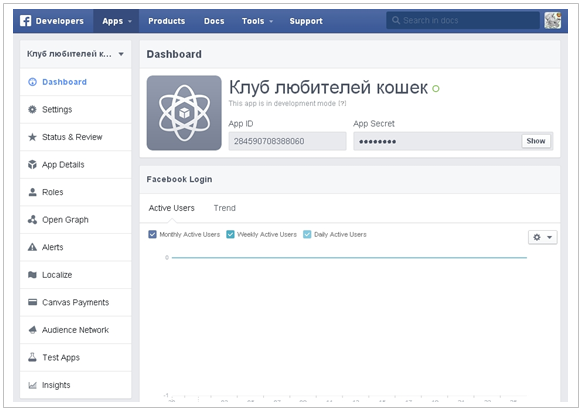This screenshot has width=582, height=411.
Task: Click the App Secret field
Action: coord(453,141)
